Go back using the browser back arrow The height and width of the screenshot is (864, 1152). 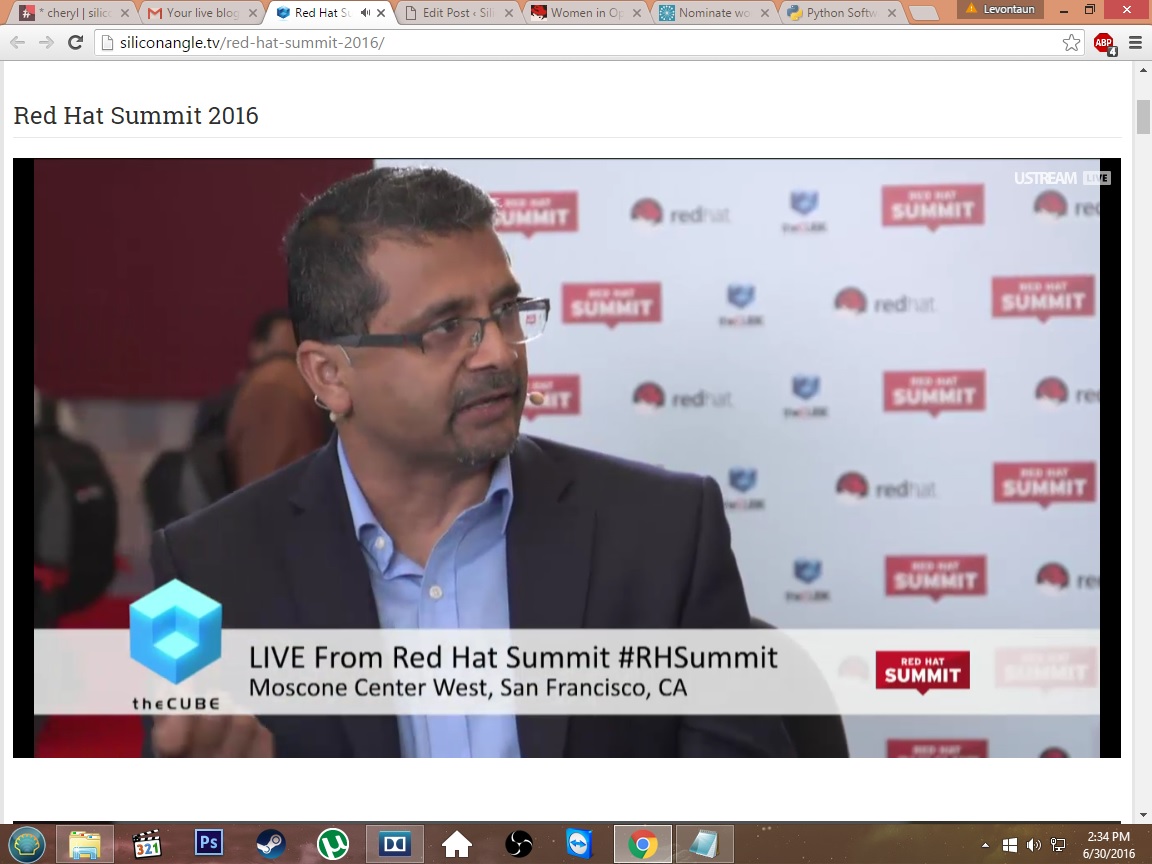tap(18, 43)
